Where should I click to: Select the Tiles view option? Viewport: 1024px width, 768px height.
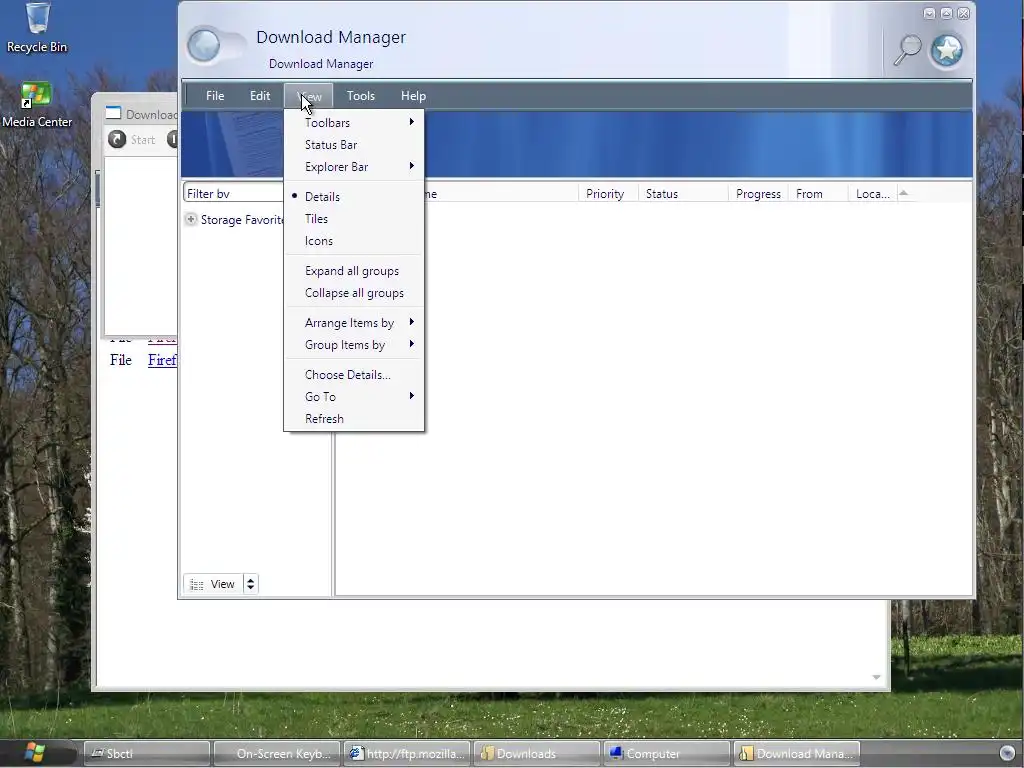tap(354, 219)
